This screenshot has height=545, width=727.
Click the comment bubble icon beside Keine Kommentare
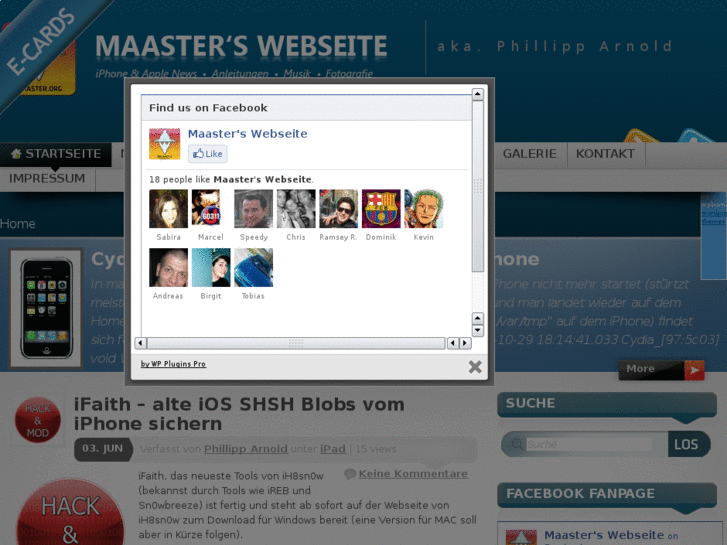pos(350,474)
